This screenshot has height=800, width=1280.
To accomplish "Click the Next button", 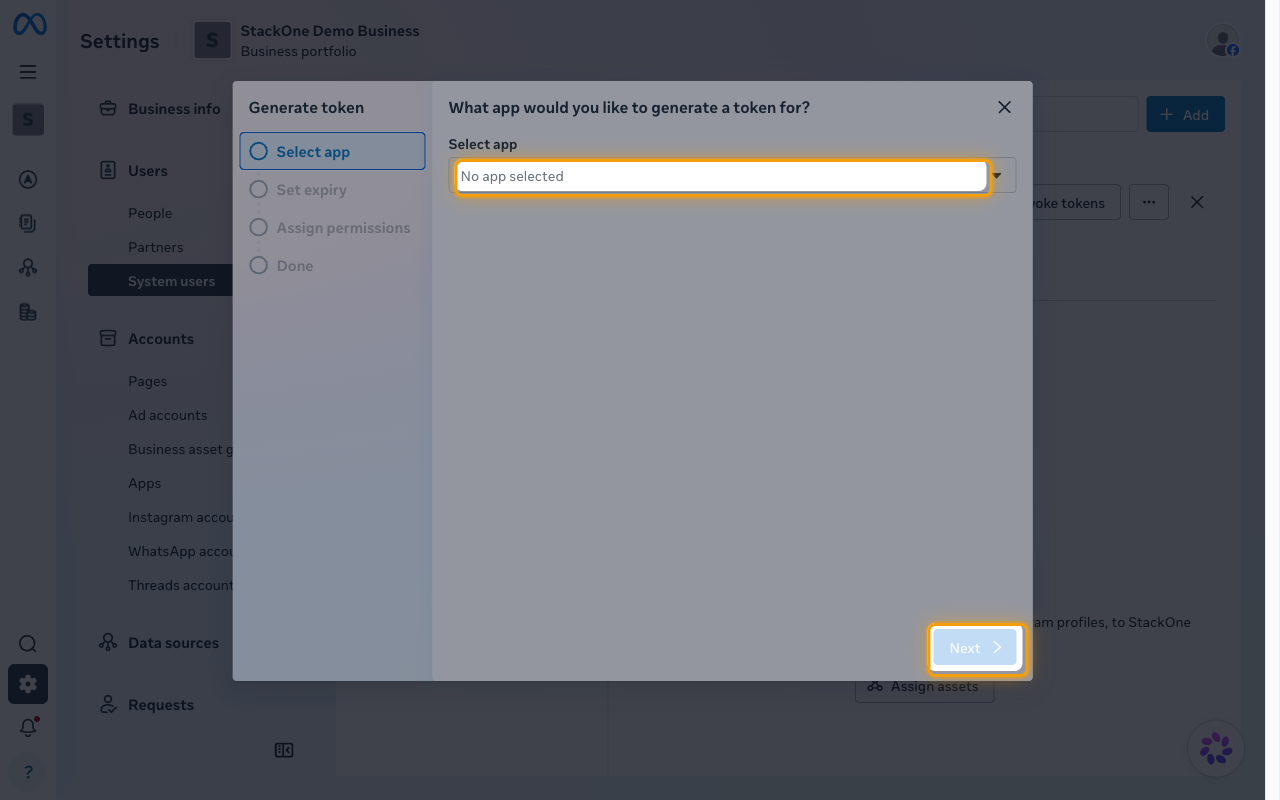I will click(x=975, y=648).
